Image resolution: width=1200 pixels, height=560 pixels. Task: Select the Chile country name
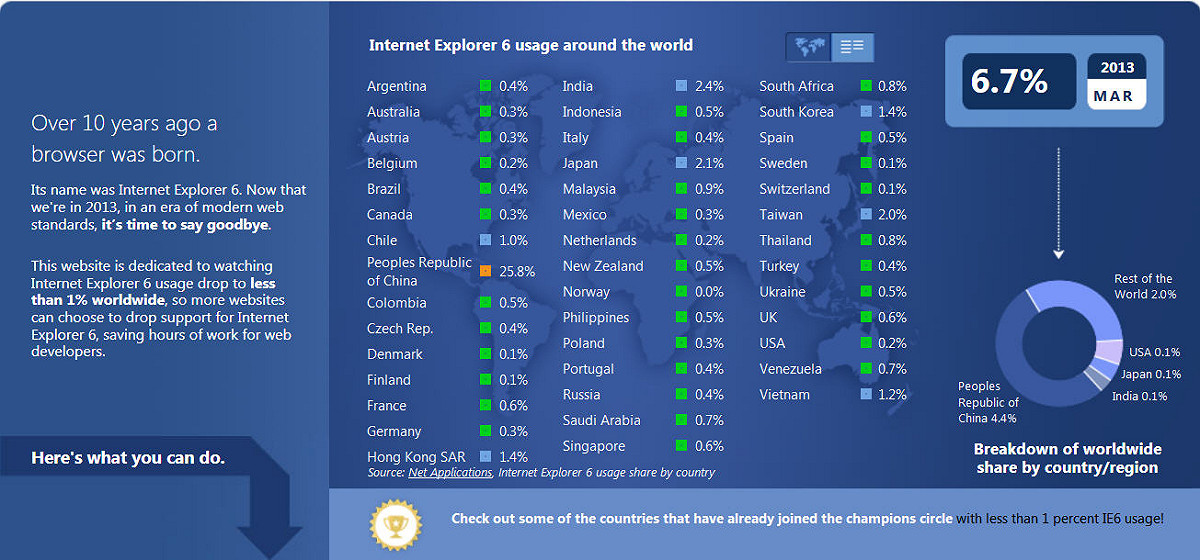pyautogui.click(x=382, y=240)
